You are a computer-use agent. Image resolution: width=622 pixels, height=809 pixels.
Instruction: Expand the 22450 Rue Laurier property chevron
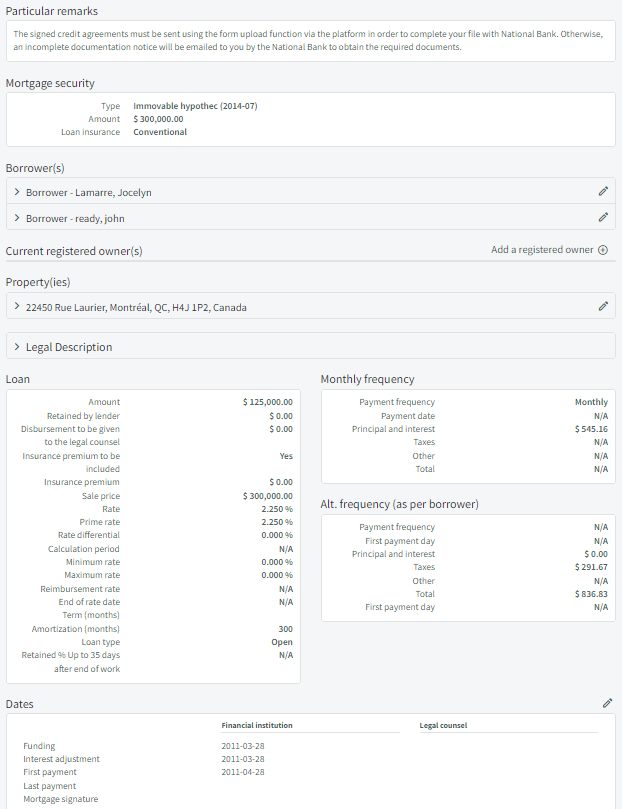click(x=17, y=306)
